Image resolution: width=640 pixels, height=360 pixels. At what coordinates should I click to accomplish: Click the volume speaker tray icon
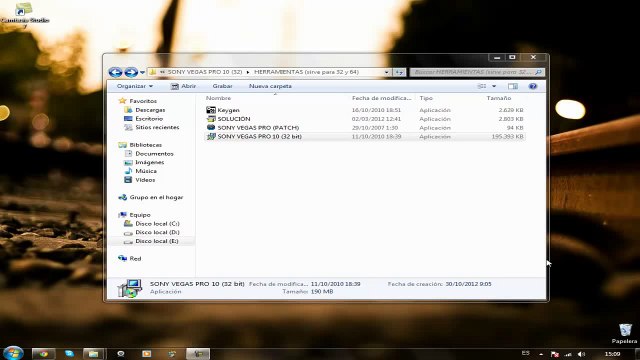tap(581, 354)
